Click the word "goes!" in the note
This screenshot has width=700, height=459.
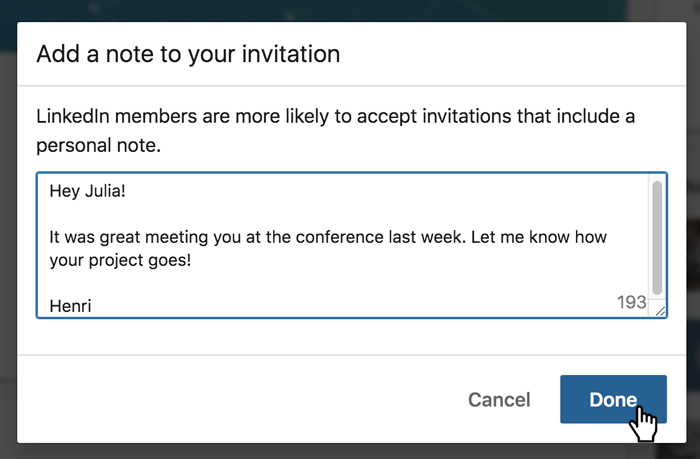pyautogui.click(x=190, y=260)
